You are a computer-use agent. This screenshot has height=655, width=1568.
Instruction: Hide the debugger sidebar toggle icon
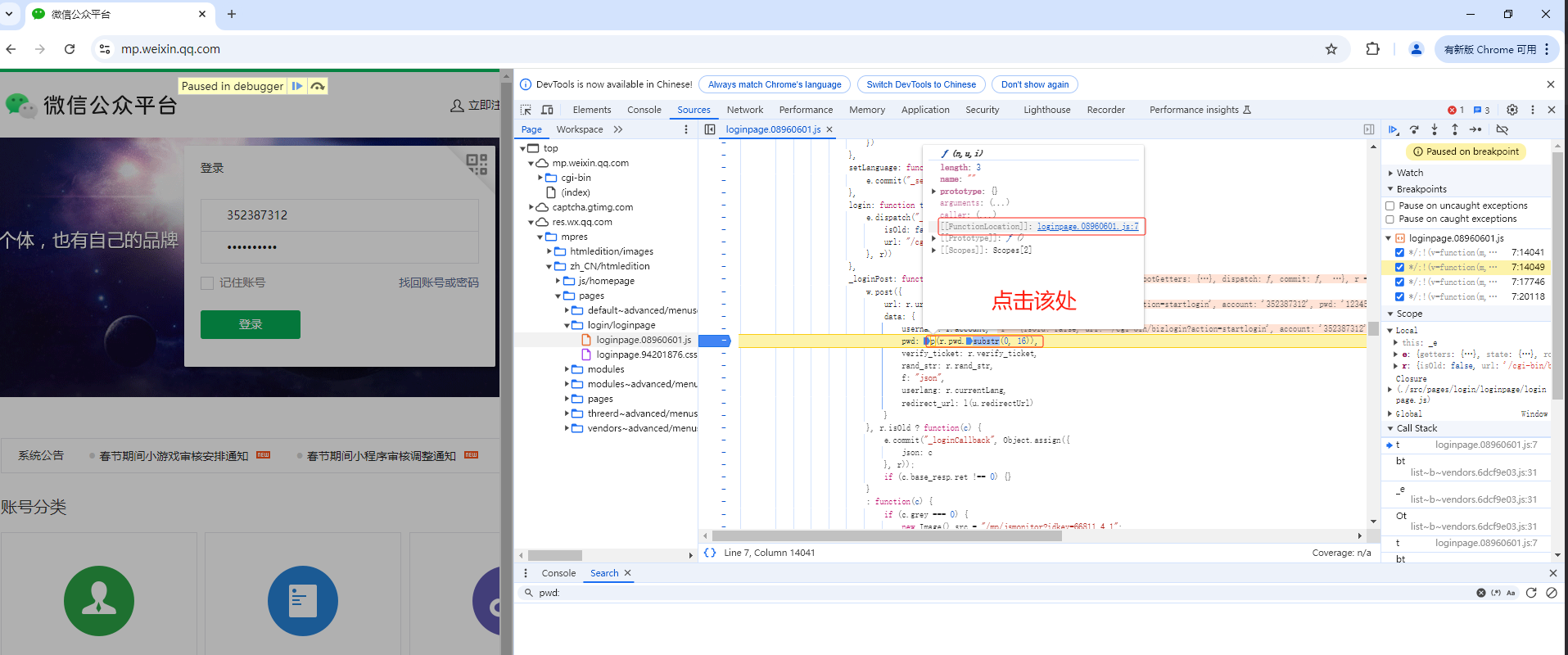pyautogui.click(x=1369, y=129)
